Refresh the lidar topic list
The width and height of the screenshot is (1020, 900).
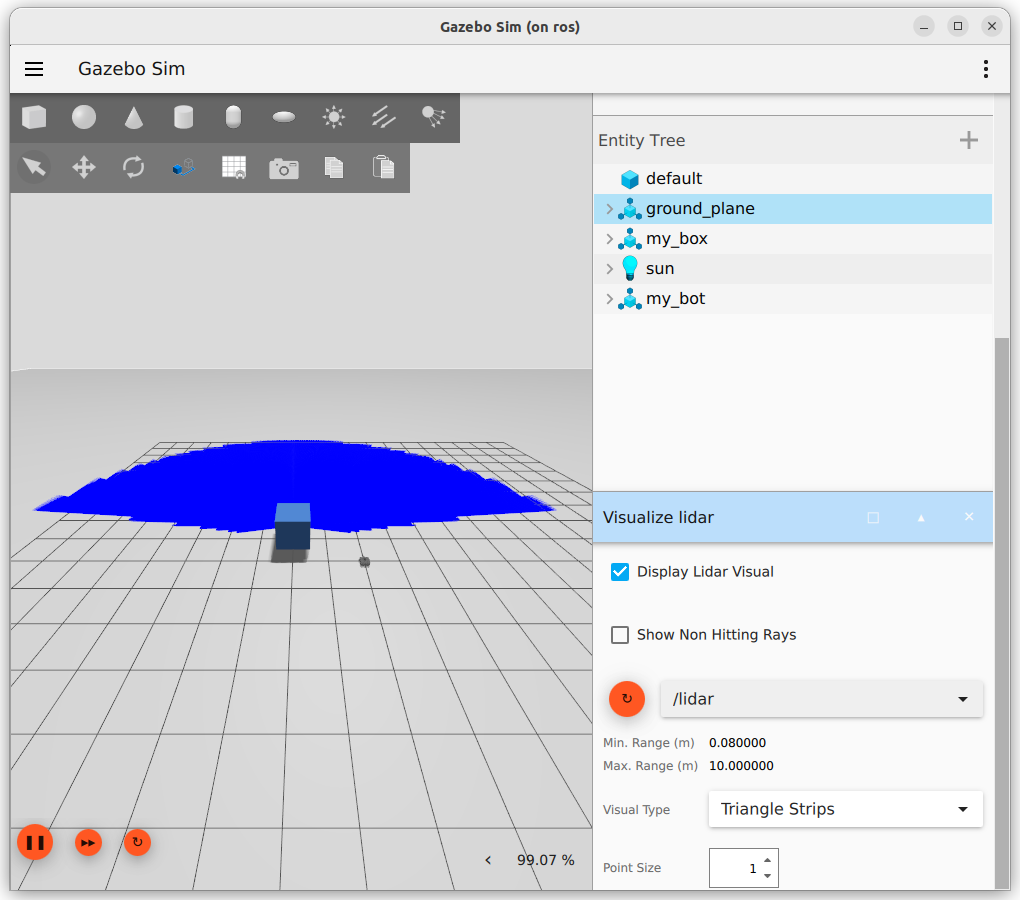point(626,699)
